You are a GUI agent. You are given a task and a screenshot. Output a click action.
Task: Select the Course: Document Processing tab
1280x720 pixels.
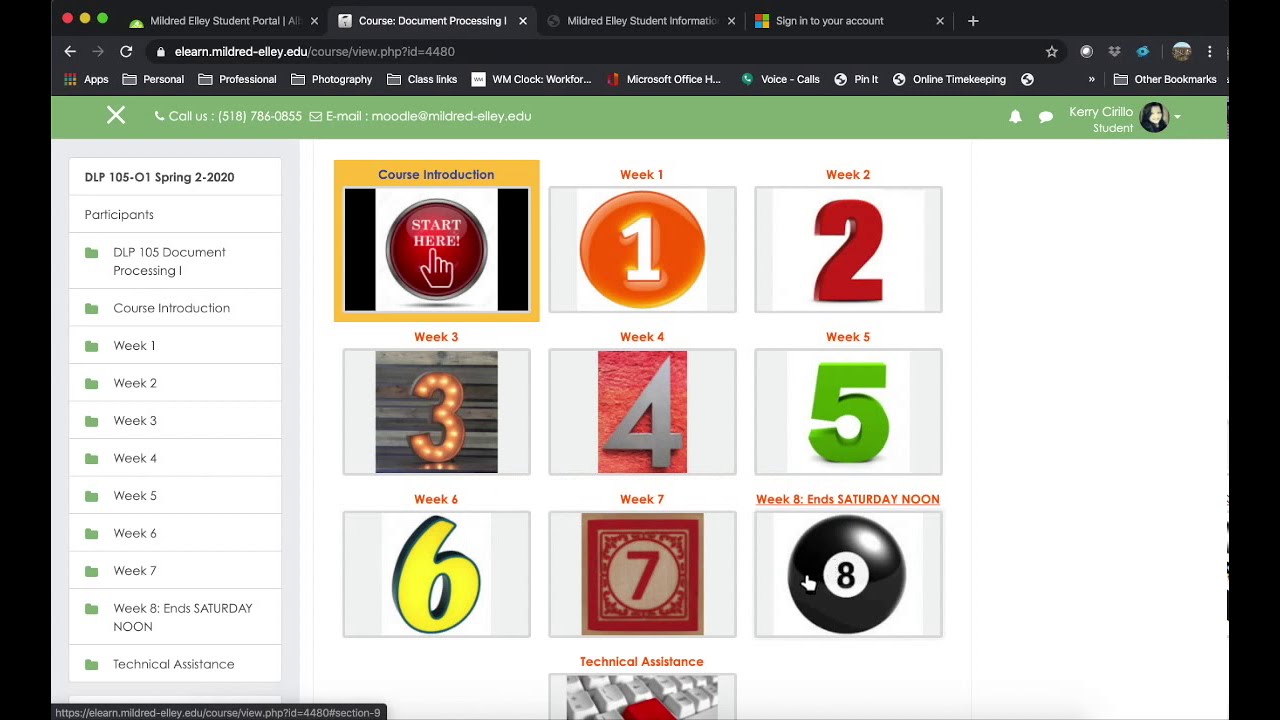coord(432,20)
